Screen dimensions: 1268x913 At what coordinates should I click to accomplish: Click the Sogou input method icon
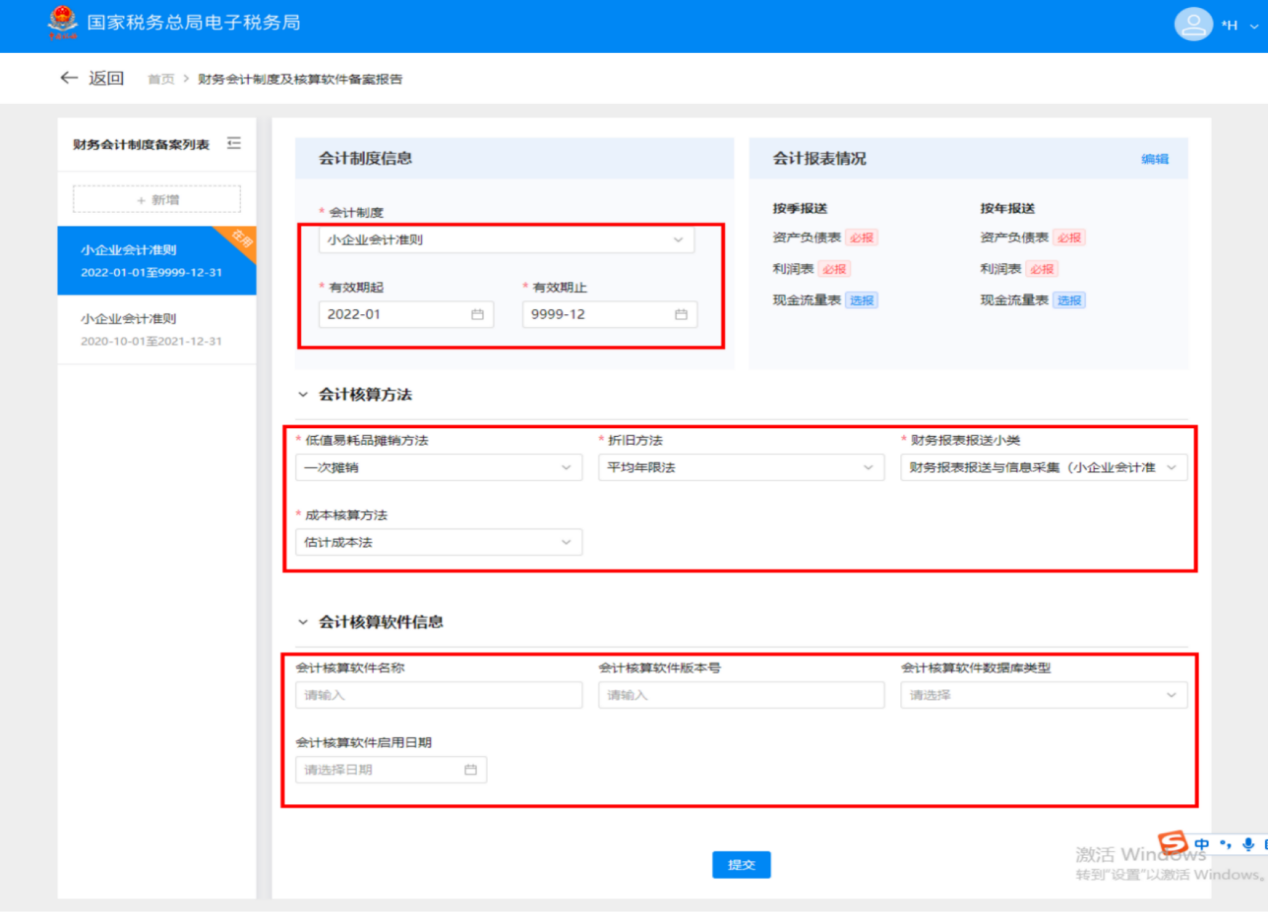point(1171,844)
